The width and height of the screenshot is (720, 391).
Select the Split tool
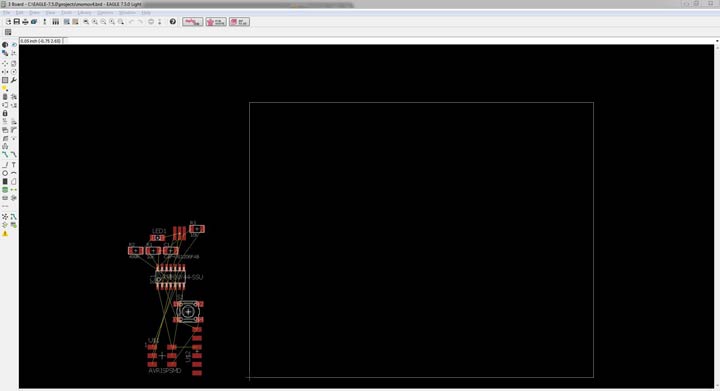click(5, 138)
